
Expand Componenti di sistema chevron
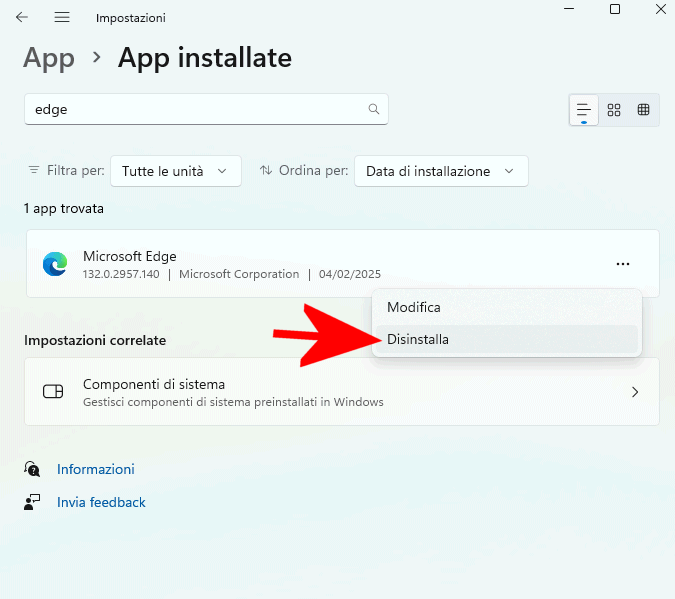635,392
